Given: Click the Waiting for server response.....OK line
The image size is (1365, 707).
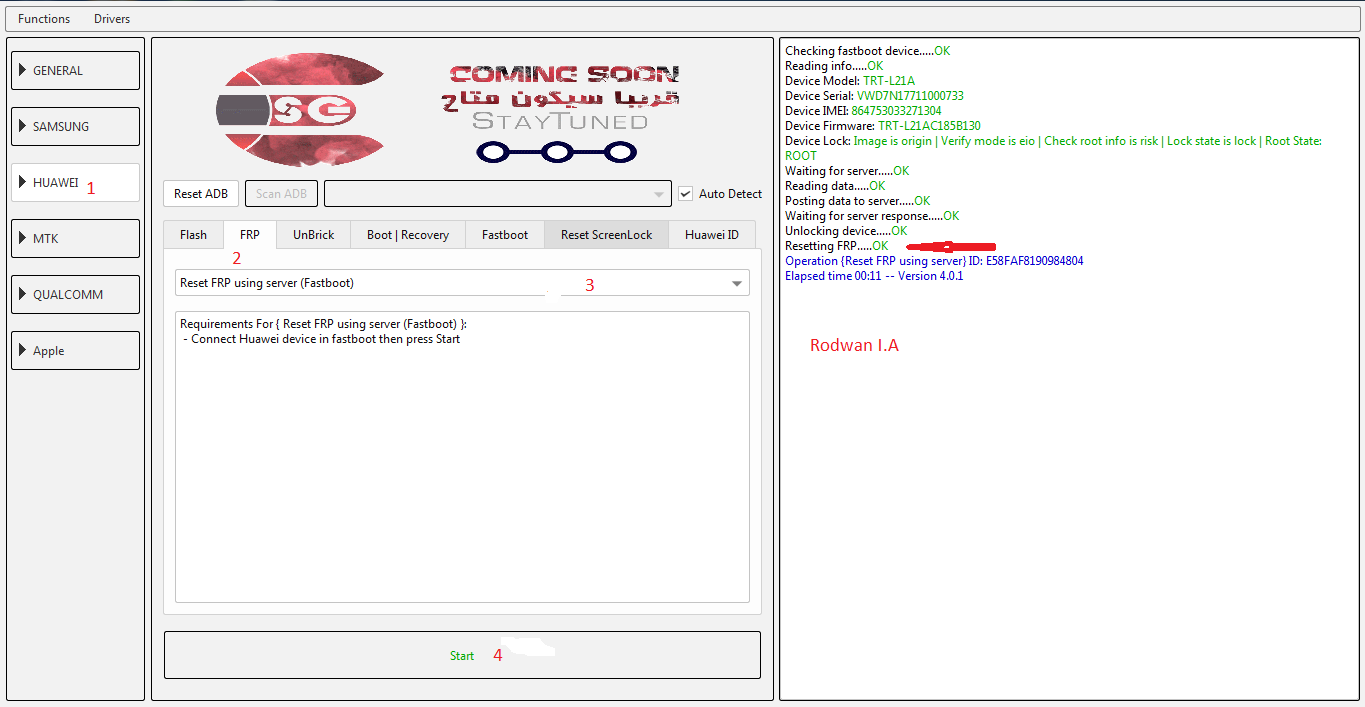Looking at the screenshot, I should tap(872, 216).
